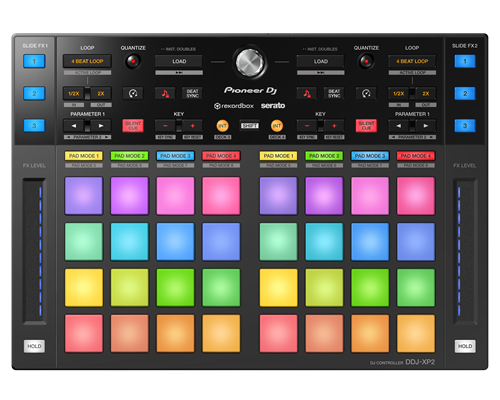Select left deck Pad Mode 3

click(175, 156)
